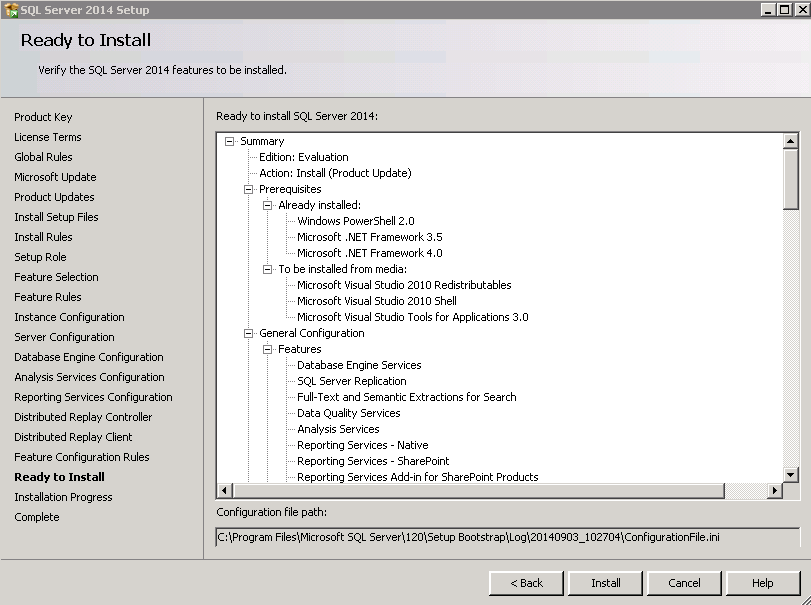Click the vertical scrollbar up arrow
The height and width of the screenshot is (605, 811).
tap(791, 141)
